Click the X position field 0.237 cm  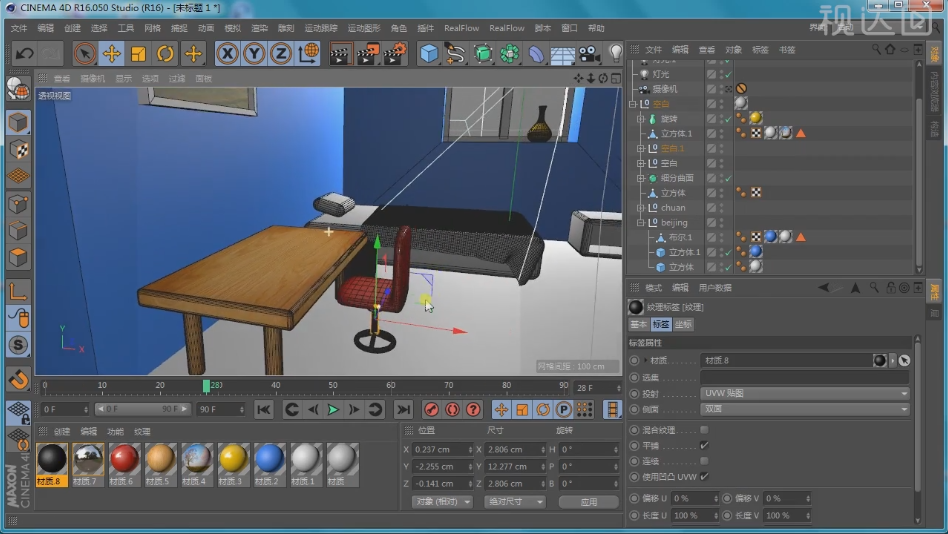pyautogui.click(x=442, y=450)
